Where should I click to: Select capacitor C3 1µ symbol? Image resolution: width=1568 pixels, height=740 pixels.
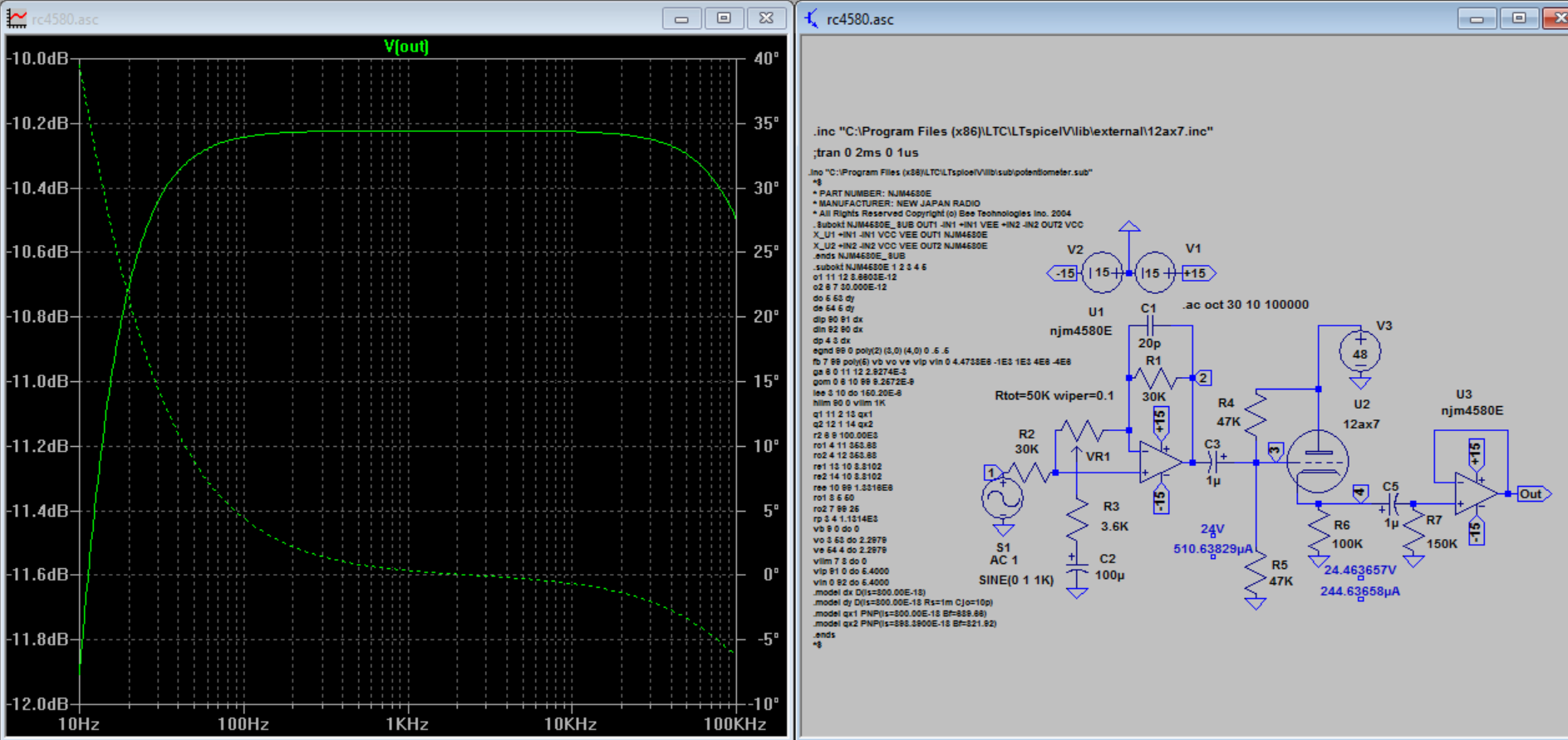(x=1213, y=463)
